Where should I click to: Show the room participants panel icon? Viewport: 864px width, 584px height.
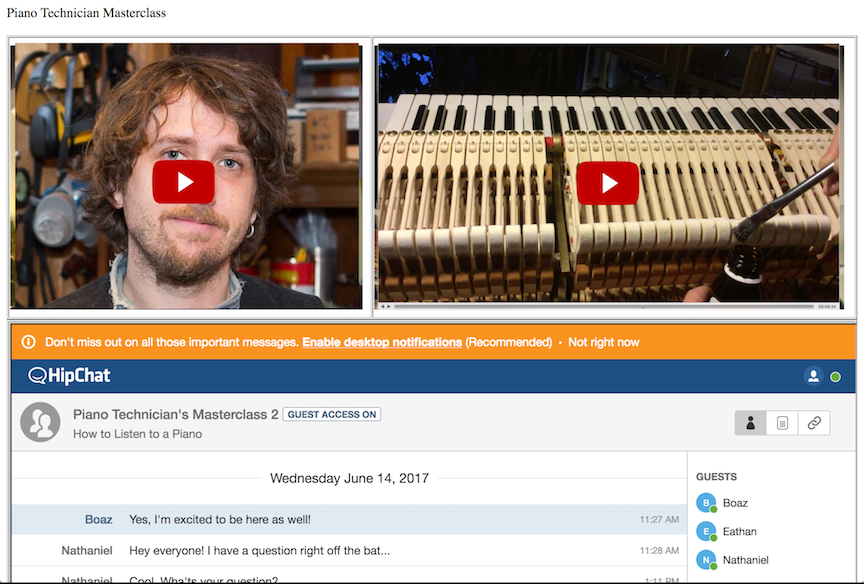[x=750, y=423]
